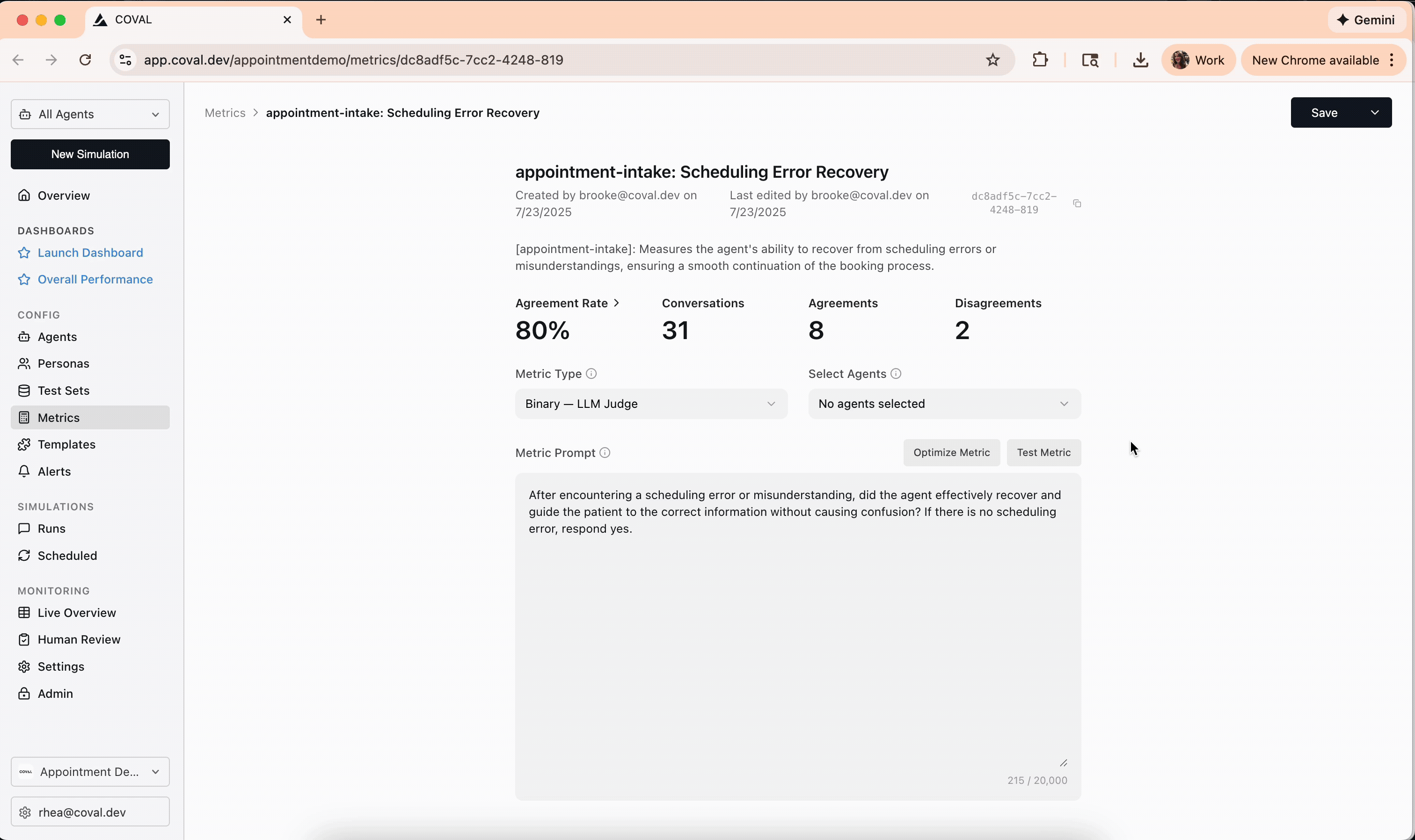Image resolution: width=1415 pixels, height=840 pixels.
Task: Open the Metric Type dropdown
Action: click(x=650, y=404)
